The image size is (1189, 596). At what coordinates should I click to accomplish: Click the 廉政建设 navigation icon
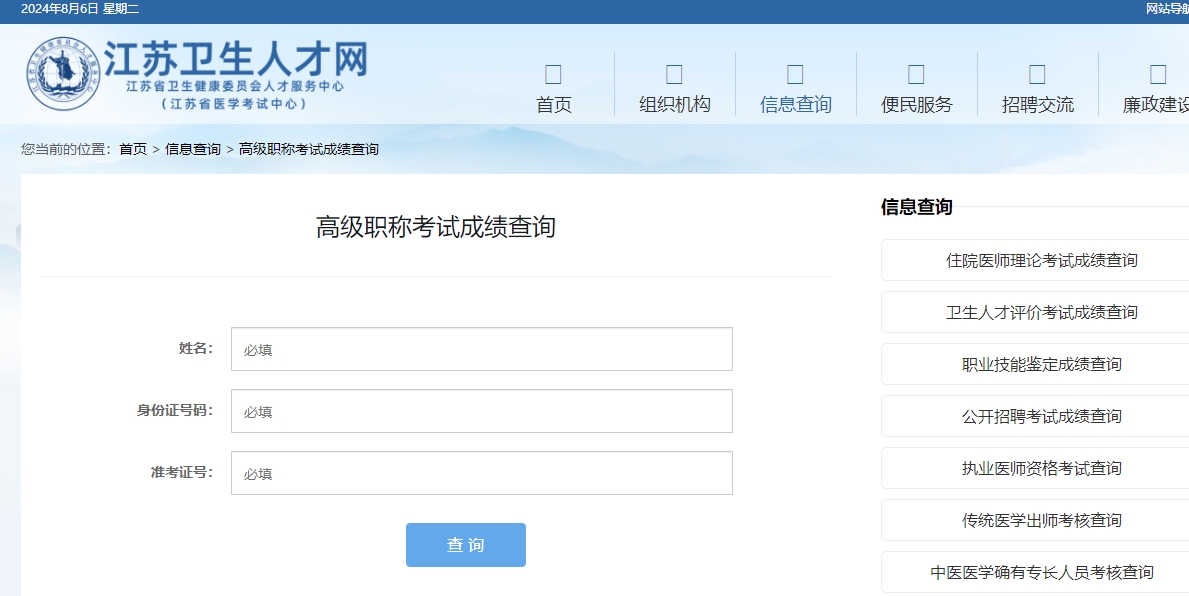(x=1157, y=72)
